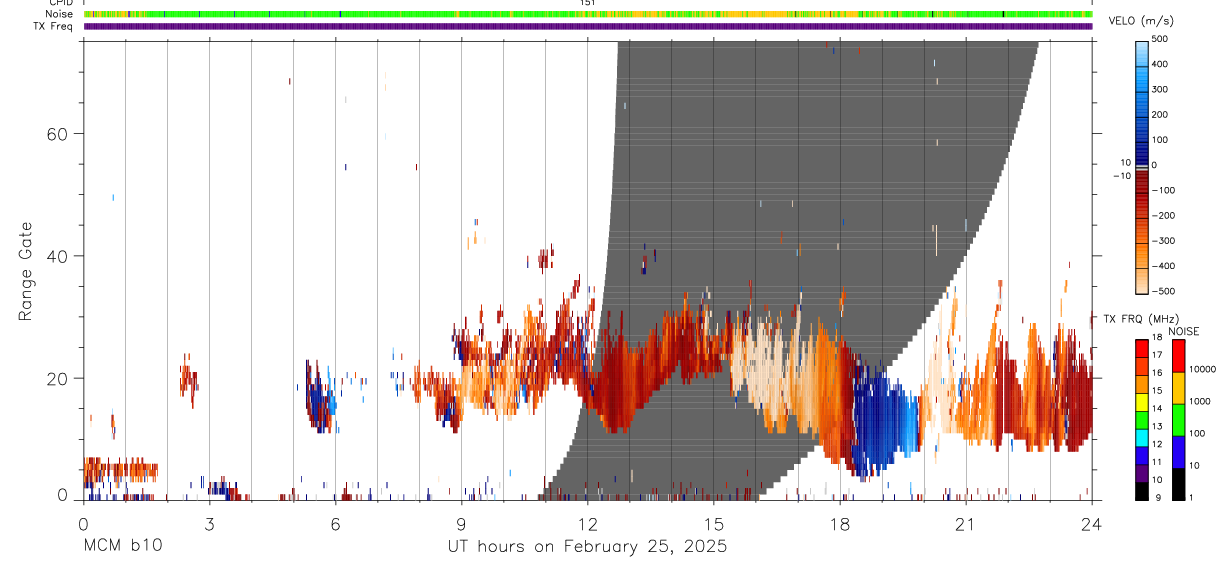The image size is (1228, 567).
Task: Click the blue swatch in NOISE colorbar
Action: [1179, 451]
